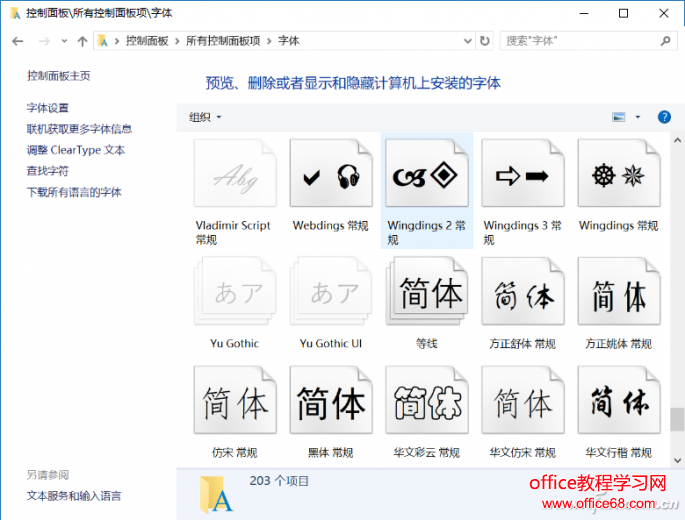Select the 华文仿宋 font icon
The height and width of the screenshot is (520, 685).
523,400
